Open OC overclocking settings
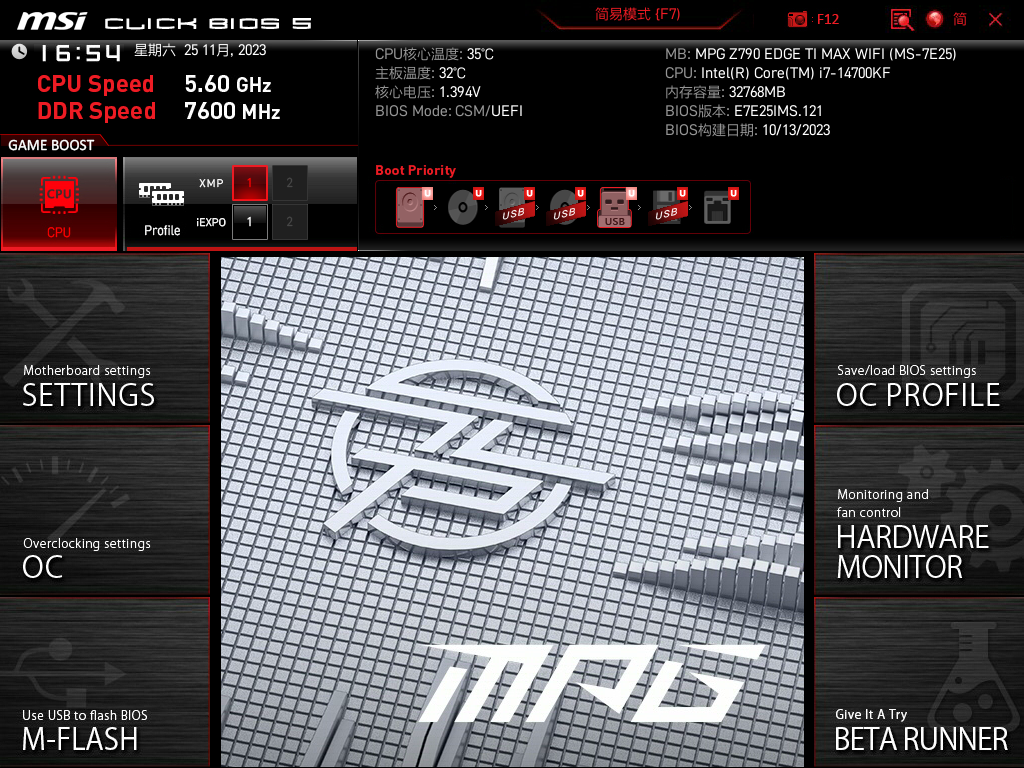The width and height of the screenshot is (1024, 768). [104, 510]
